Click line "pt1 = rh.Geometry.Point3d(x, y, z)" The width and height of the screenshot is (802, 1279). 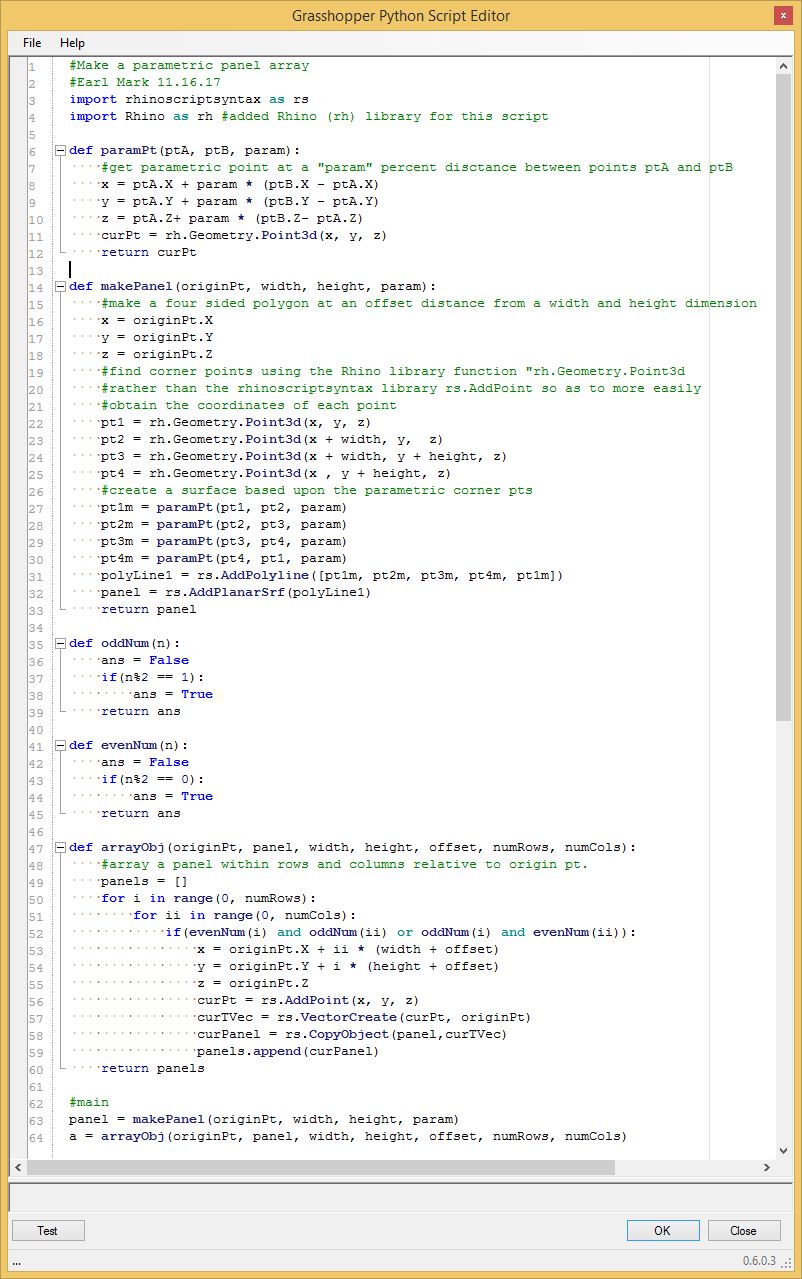[x=237, y=422]
